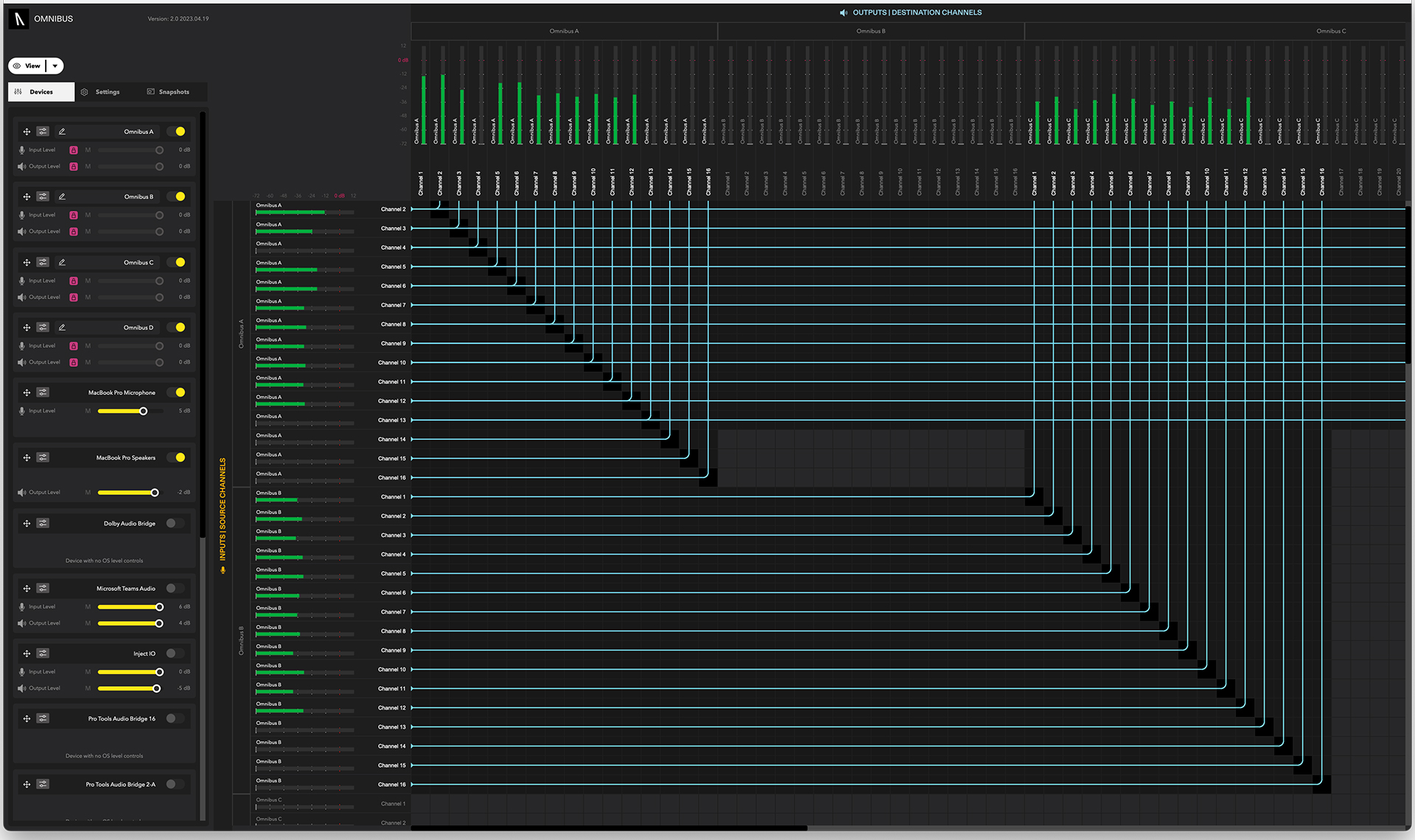Viewport: 1415px width, 840px height.
Task: Click the pencil rename icon for Omnibus C
Action: click(x=62, y=262)
